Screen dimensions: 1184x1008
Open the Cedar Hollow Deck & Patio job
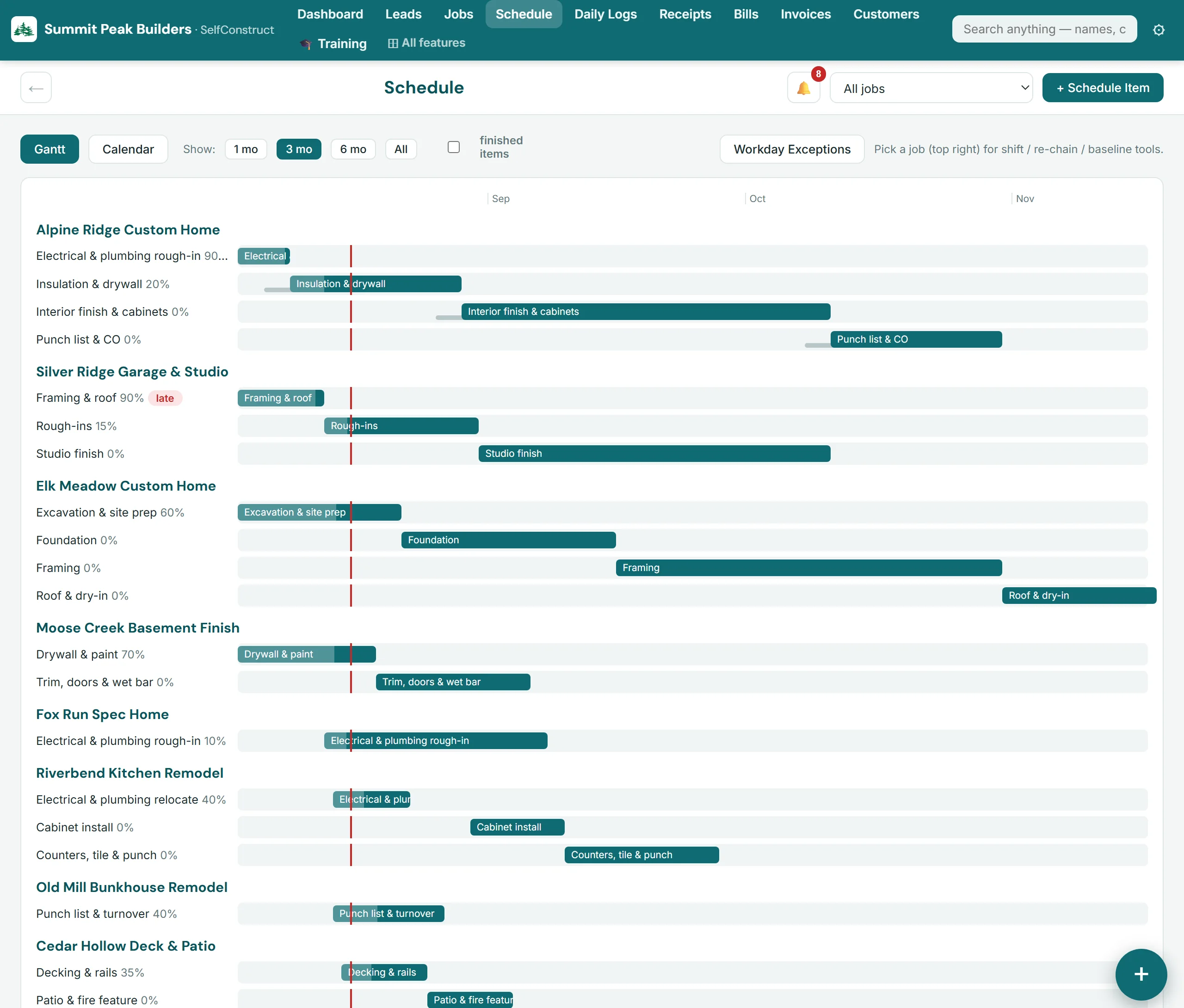pyautogui.click(x=126, y=947)
